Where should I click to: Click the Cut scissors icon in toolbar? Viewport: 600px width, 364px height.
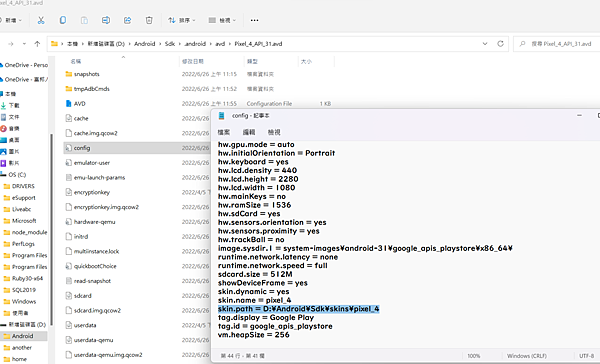pos(41,20)
